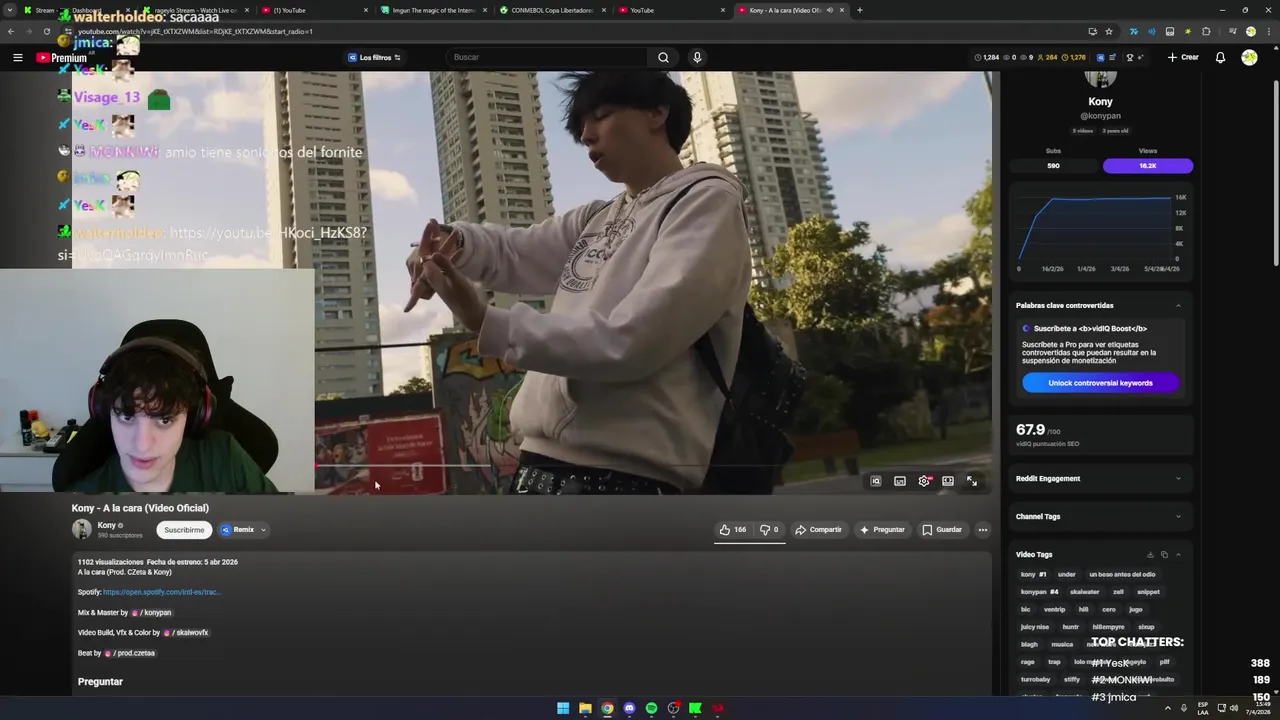Click the 'skaiwater' video tag
Screen dimensions: 1280x720
[1084, 592]
